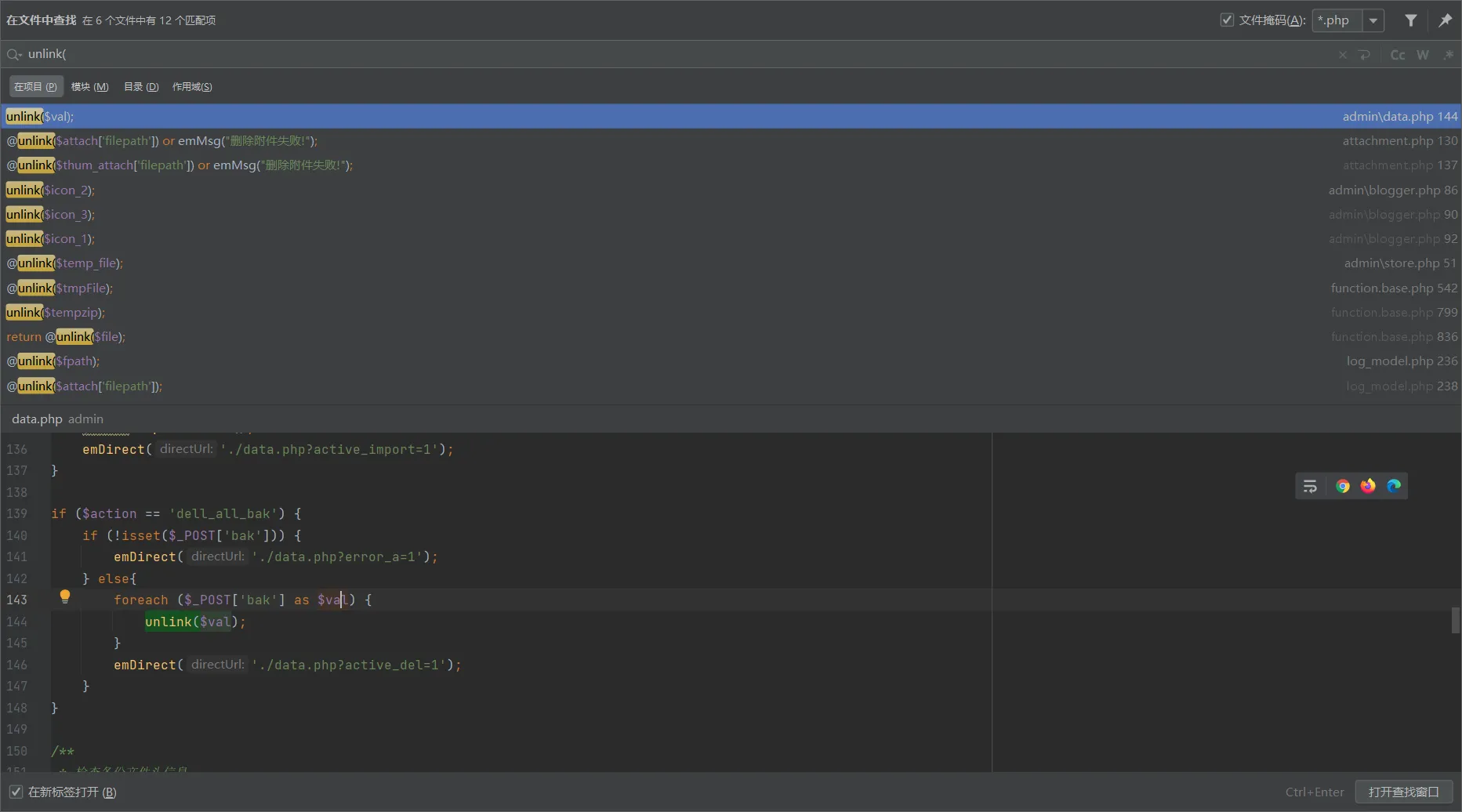Uncheck the 在新标签打开 checkbox
1462x812 pixels.
(x=16, y=792)
